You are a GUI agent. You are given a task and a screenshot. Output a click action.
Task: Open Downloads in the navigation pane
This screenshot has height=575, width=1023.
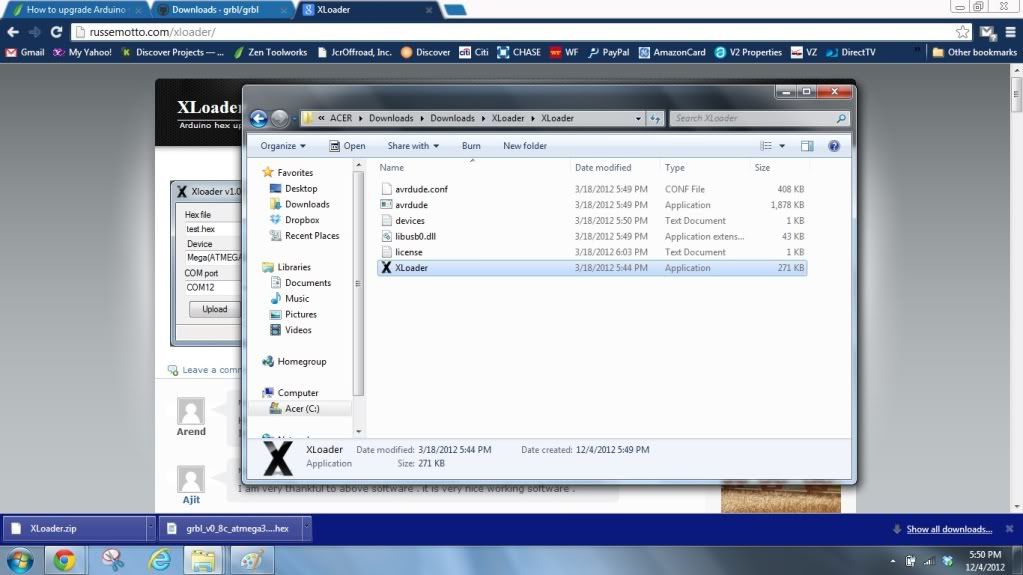(x=299, y=204)
